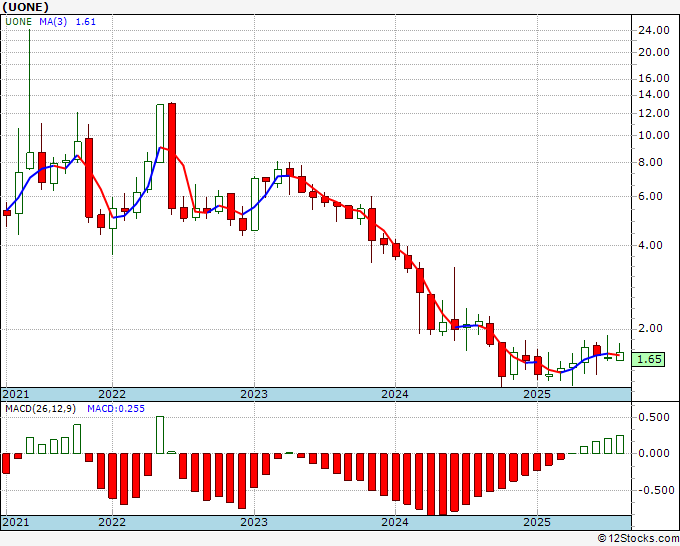Click the large red candle from 13.00

pyautogui.click(x=172, y=156)
